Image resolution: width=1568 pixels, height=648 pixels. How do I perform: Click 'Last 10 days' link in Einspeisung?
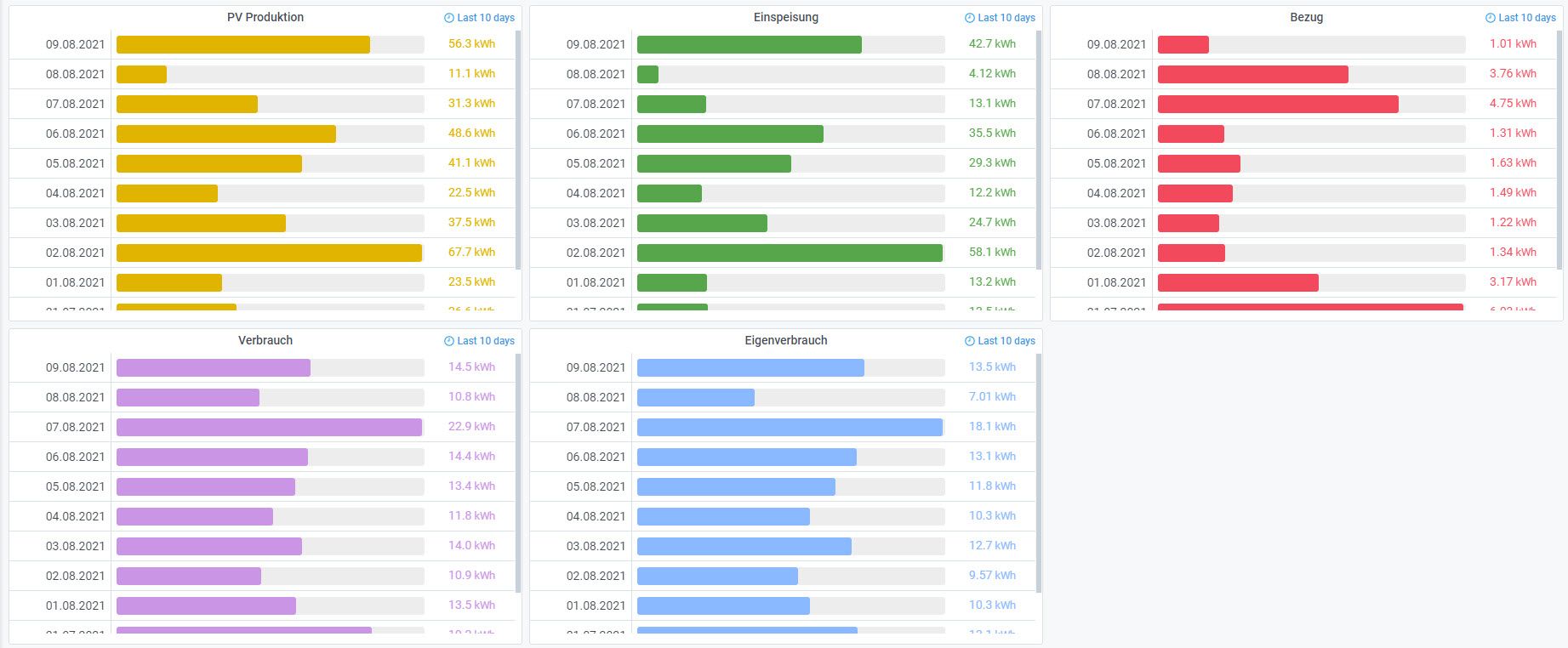pos(1006,18)
